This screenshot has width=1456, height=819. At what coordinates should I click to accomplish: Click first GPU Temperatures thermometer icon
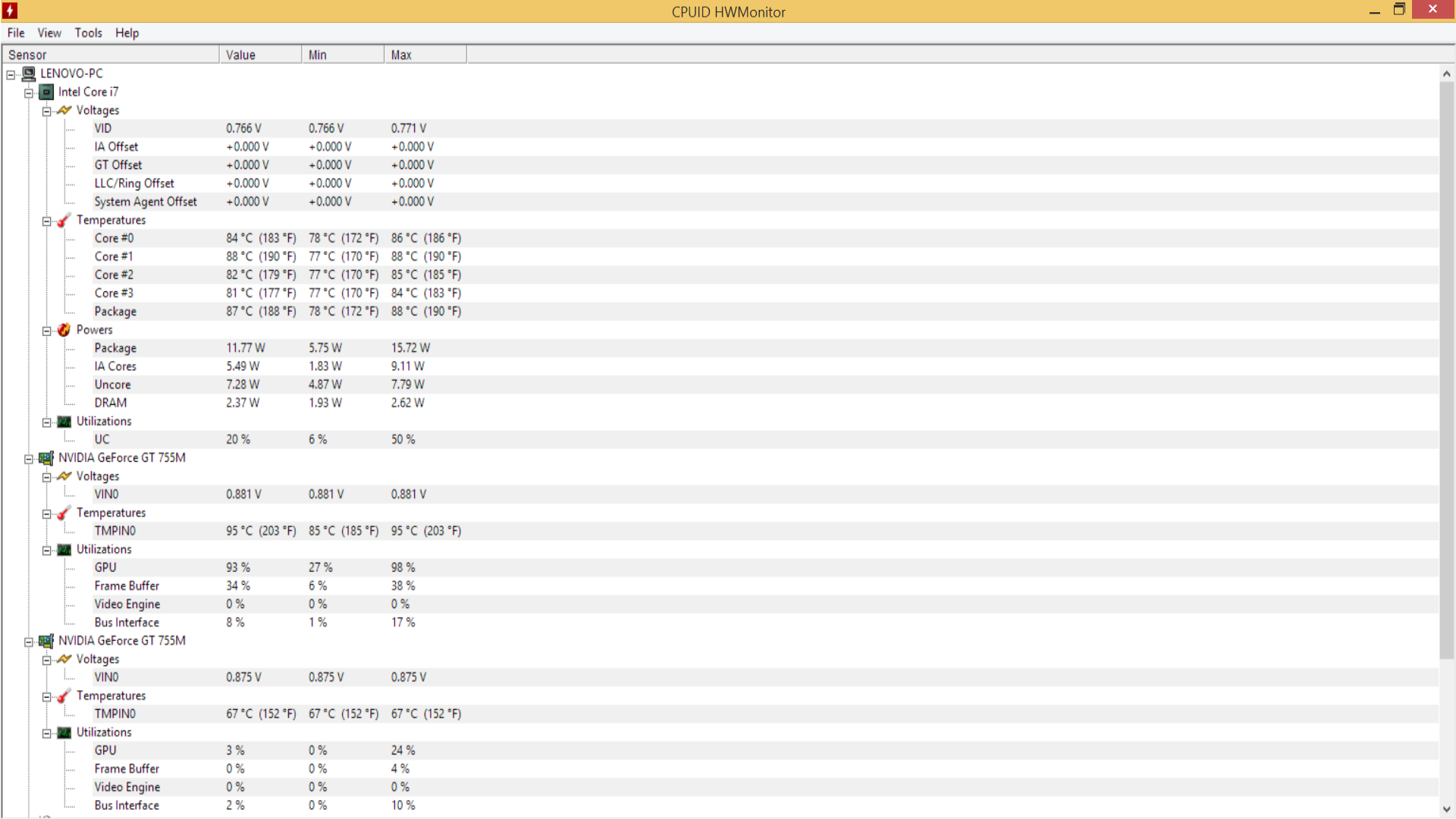pyautogui.click(x=64, y=513)
